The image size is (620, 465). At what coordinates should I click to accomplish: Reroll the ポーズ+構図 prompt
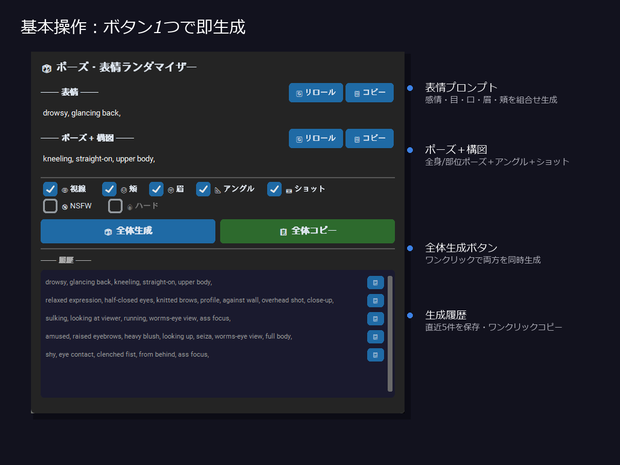tap(316, 138)
